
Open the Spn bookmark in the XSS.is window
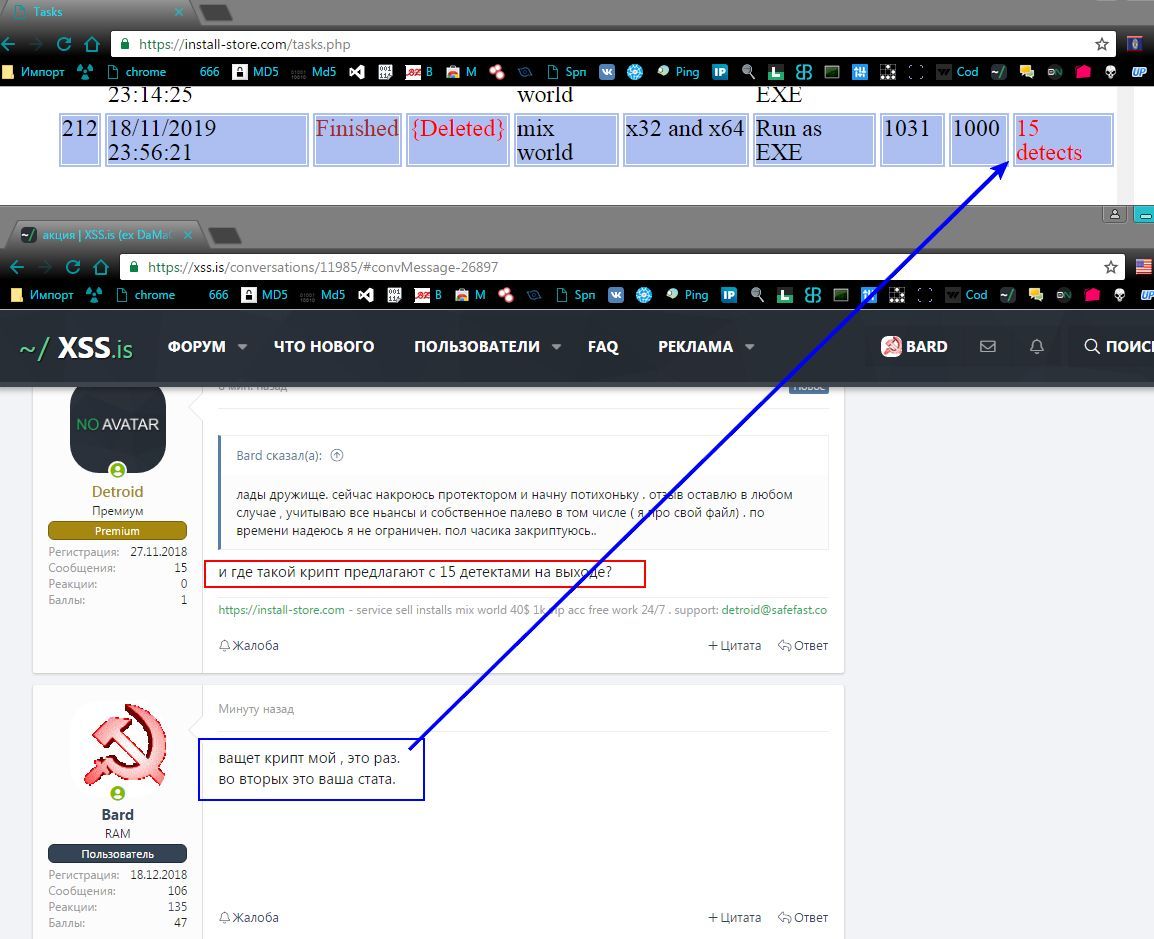576,295
